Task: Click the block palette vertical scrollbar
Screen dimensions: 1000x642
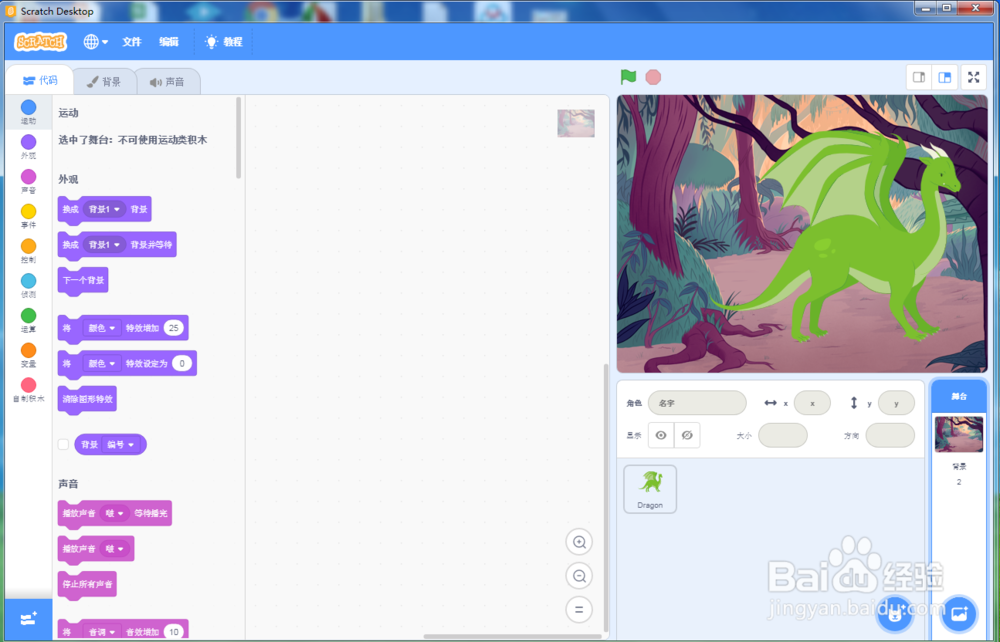Action: (x=239, y=138)
